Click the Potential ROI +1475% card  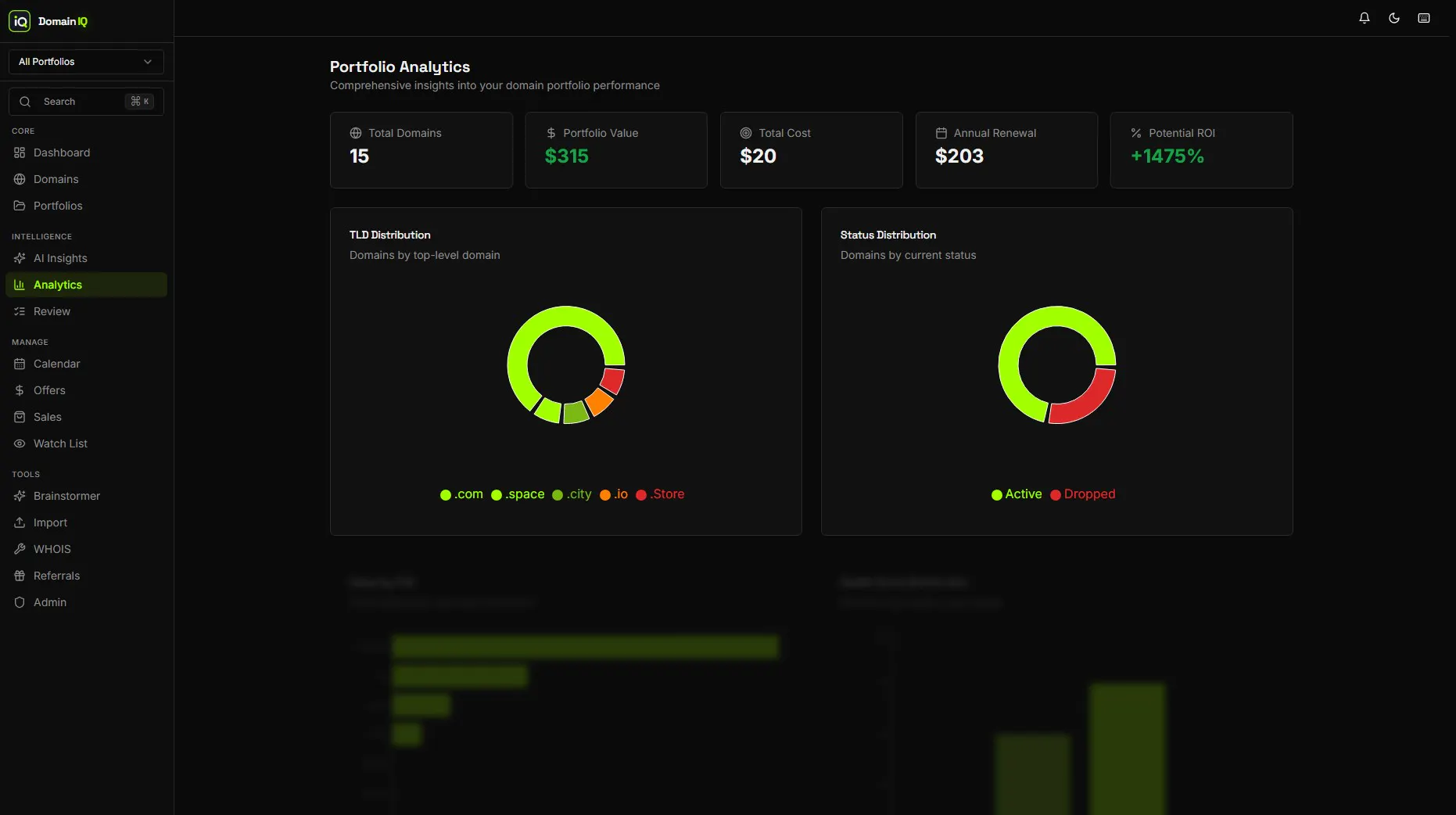pyautogui.click(x=1201, y=150)
